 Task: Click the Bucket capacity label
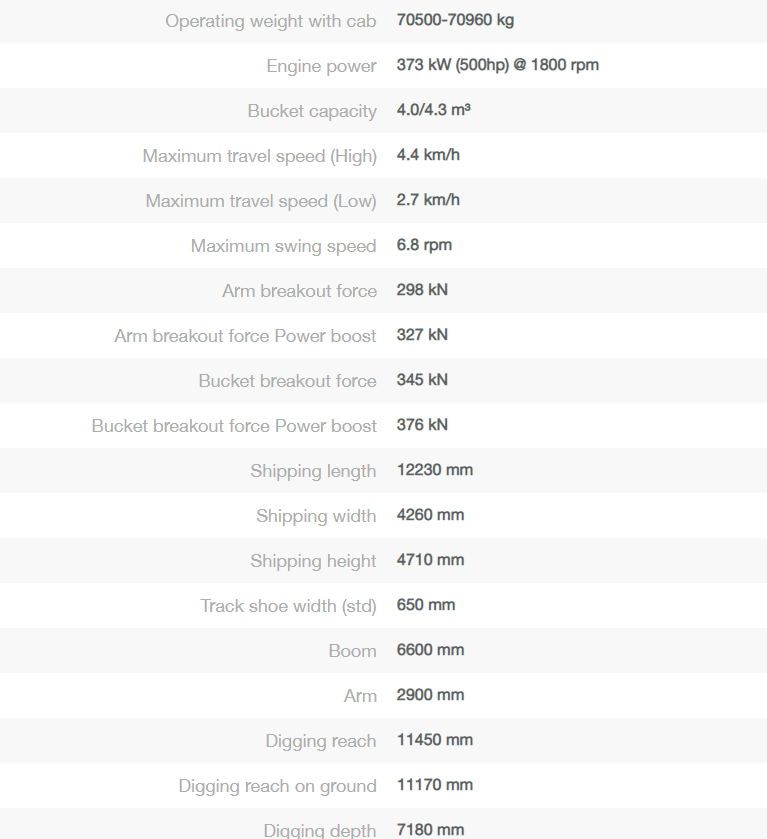(x=312, y=111)
